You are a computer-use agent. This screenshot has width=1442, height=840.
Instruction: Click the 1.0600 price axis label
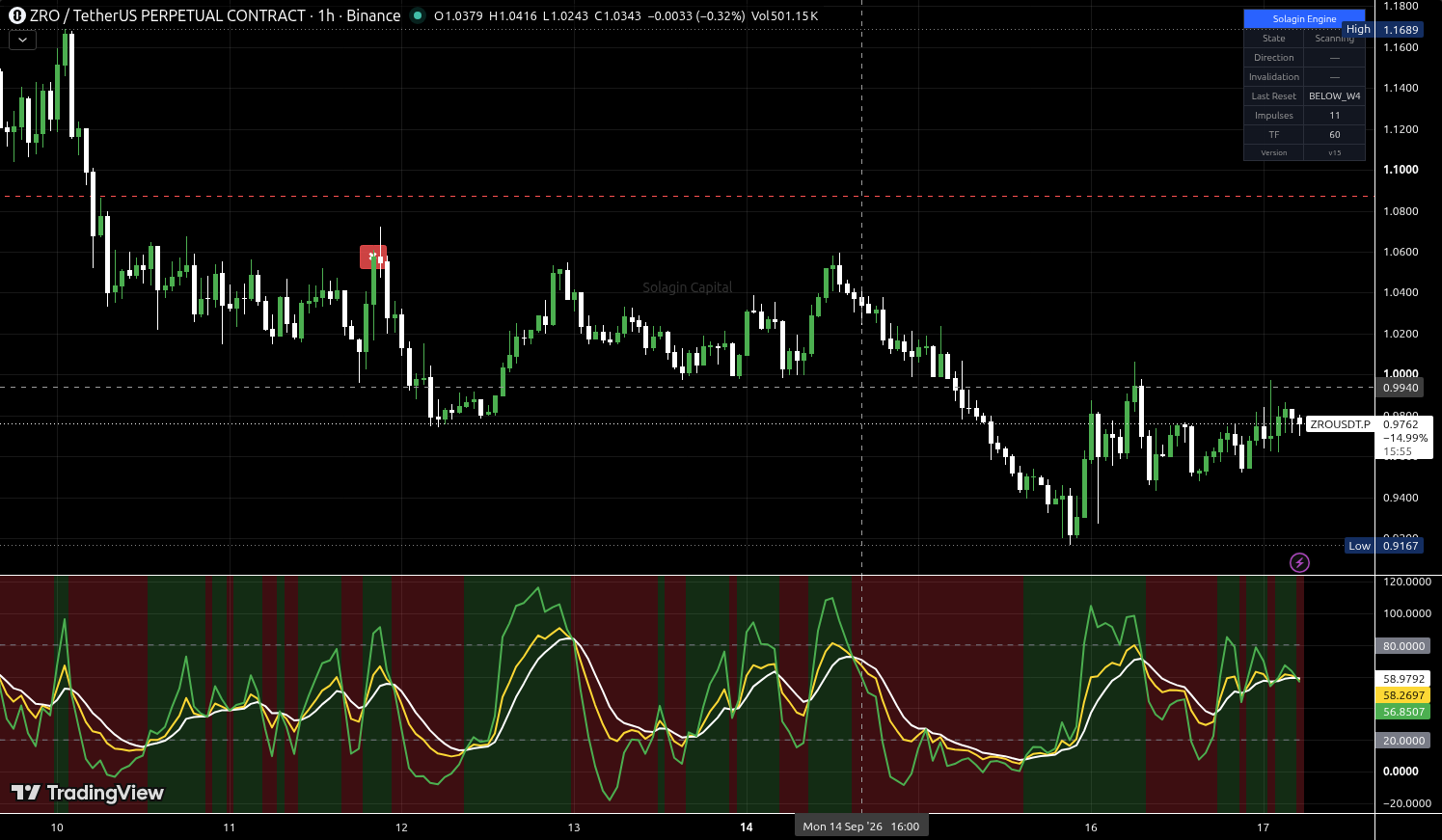[x=1401, y=252]
